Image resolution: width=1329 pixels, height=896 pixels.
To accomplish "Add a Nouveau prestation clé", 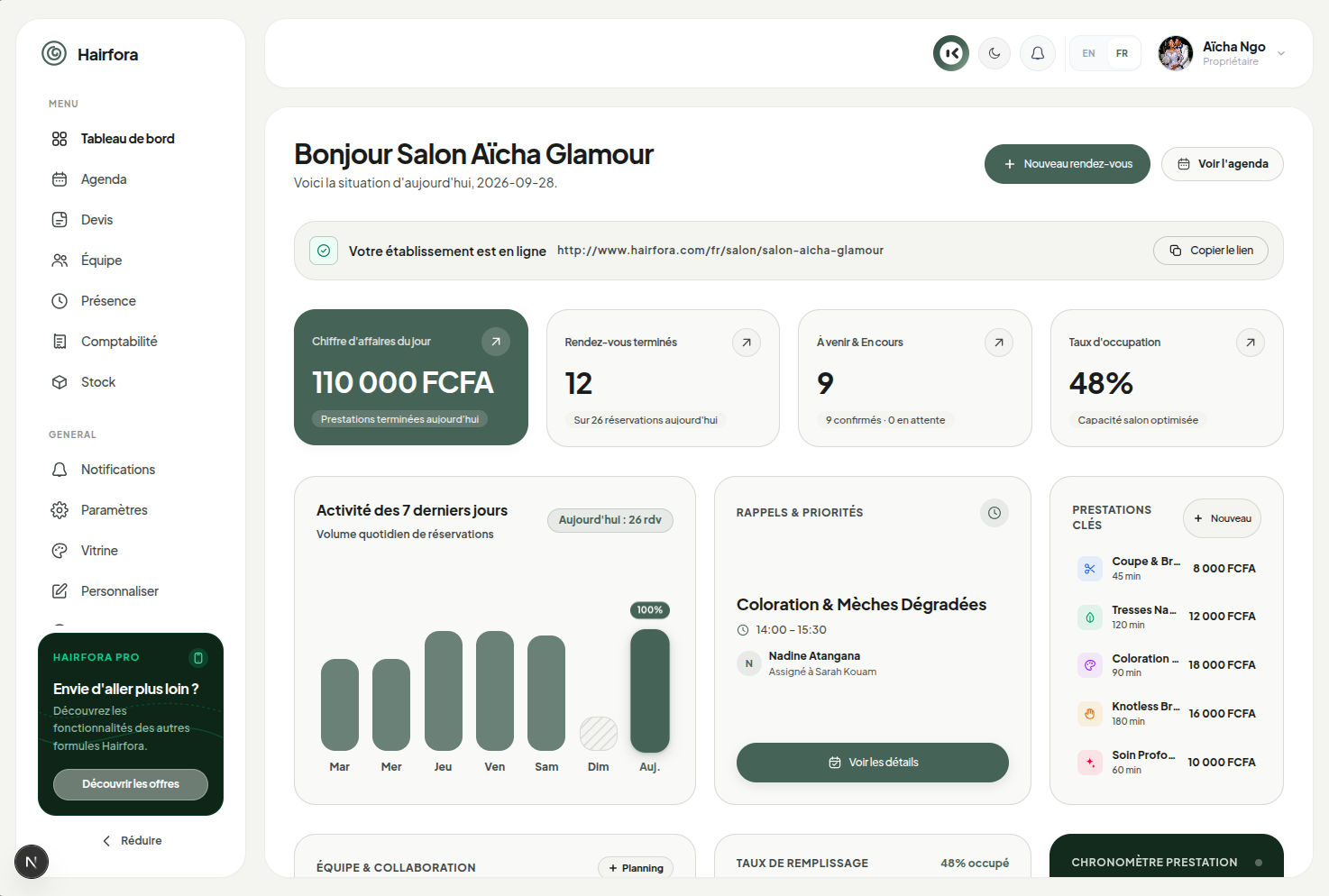I will 1223,518.
